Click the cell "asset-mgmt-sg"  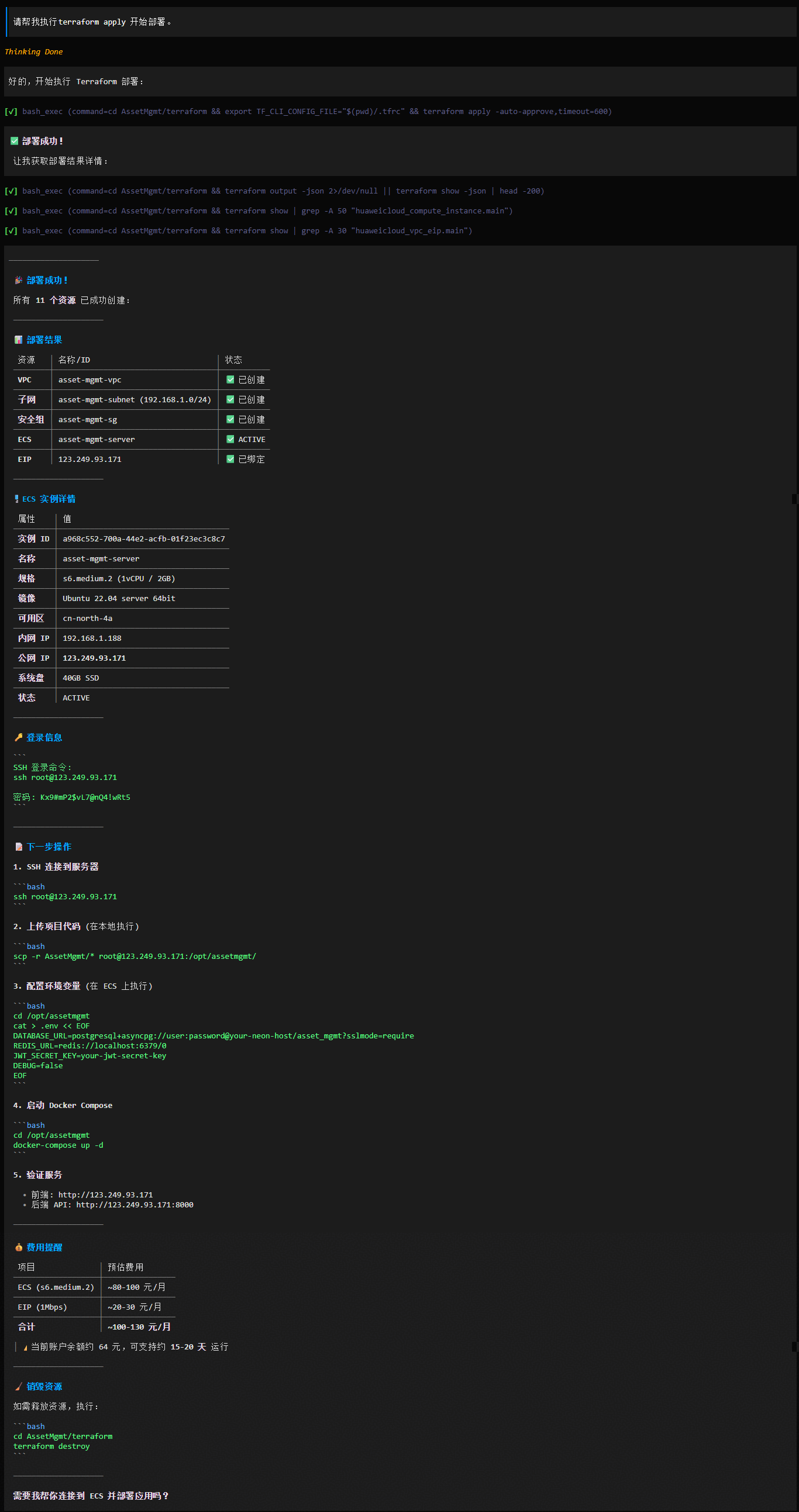point(88,420)
